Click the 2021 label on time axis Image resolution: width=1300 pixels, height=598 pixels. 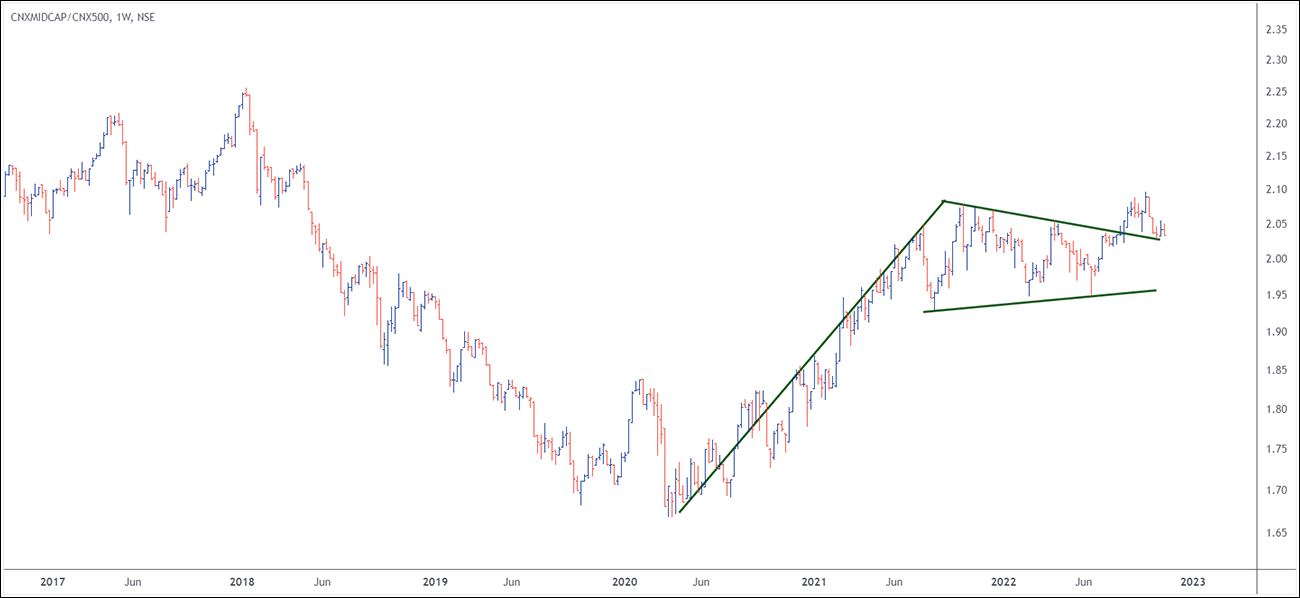coord(814,581)
